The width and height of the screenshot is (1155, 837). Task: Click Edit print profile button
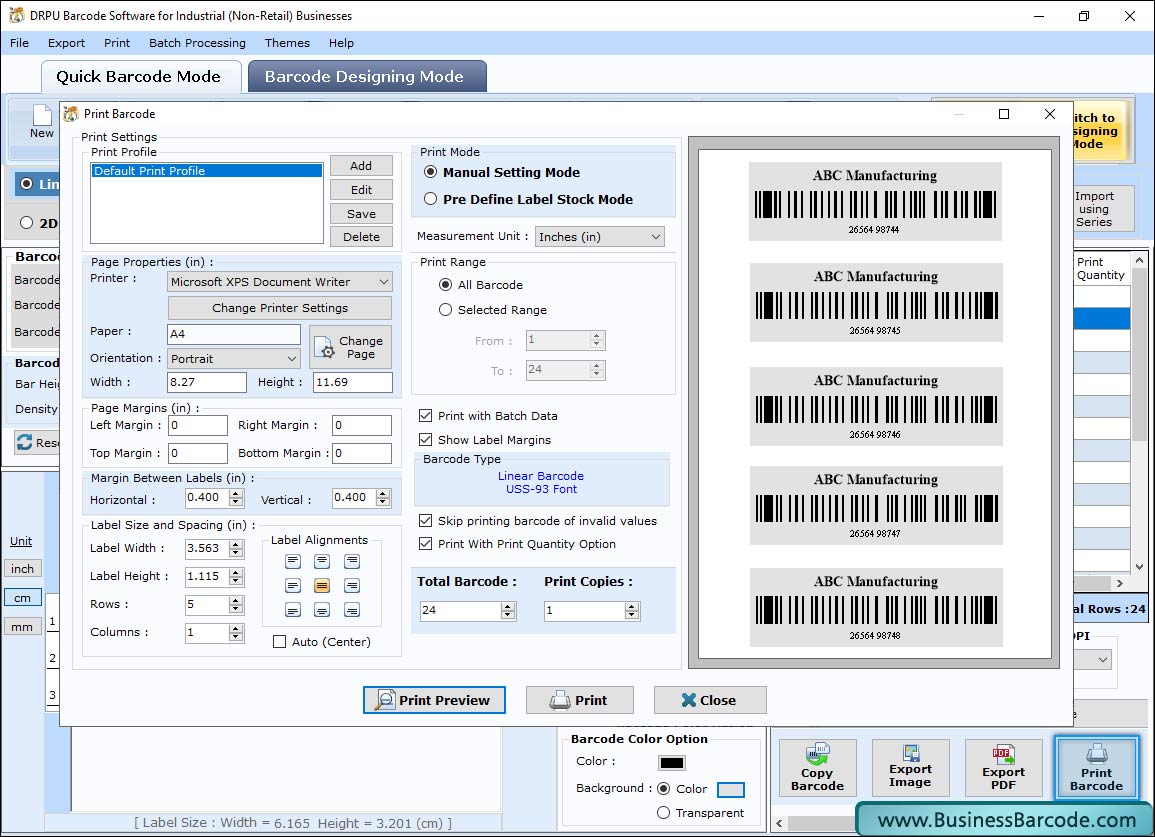[361, 189]
